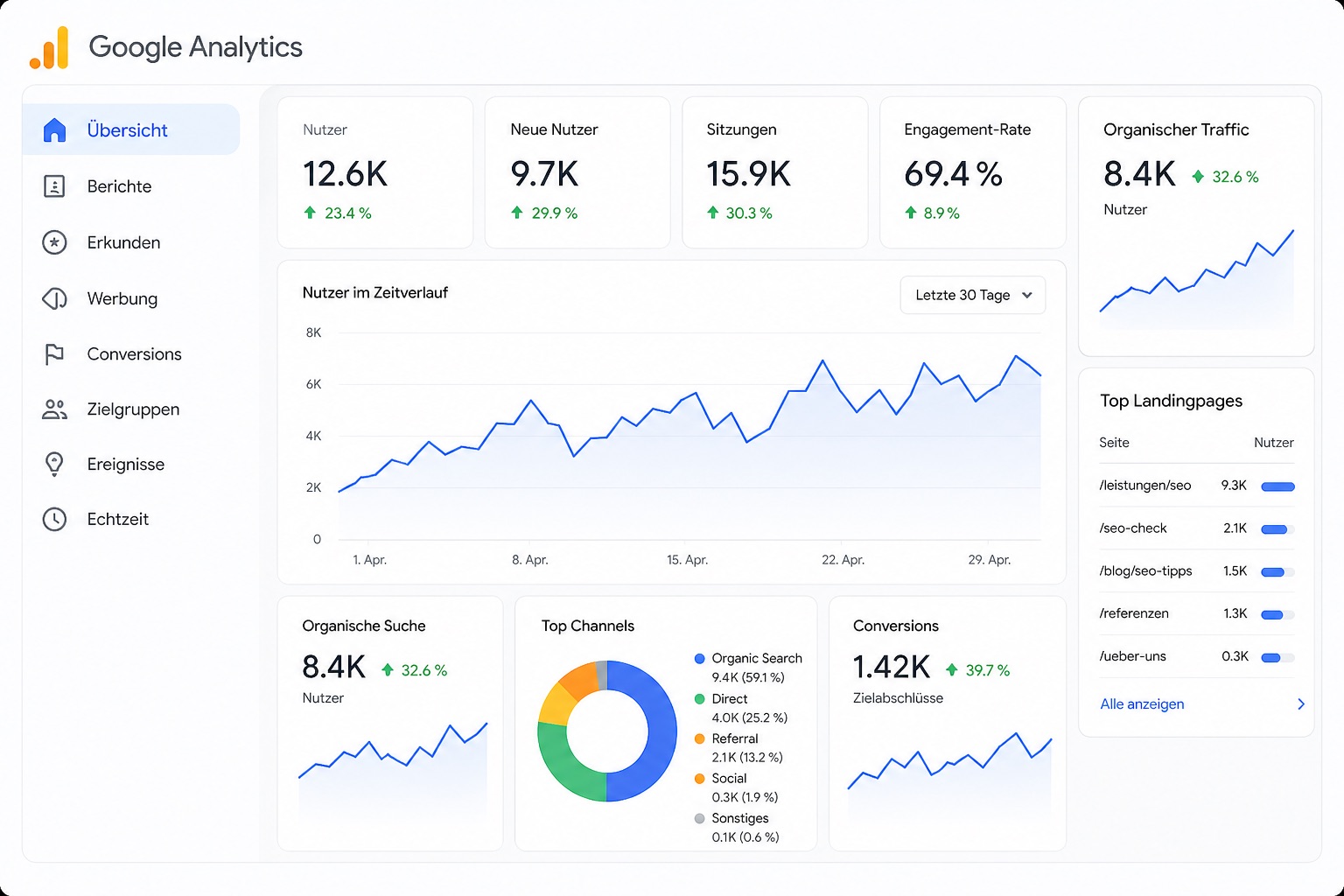The image size is (1344, 896).
Task: Click the Google Analytics logo icon
Action: coord(49,47)
